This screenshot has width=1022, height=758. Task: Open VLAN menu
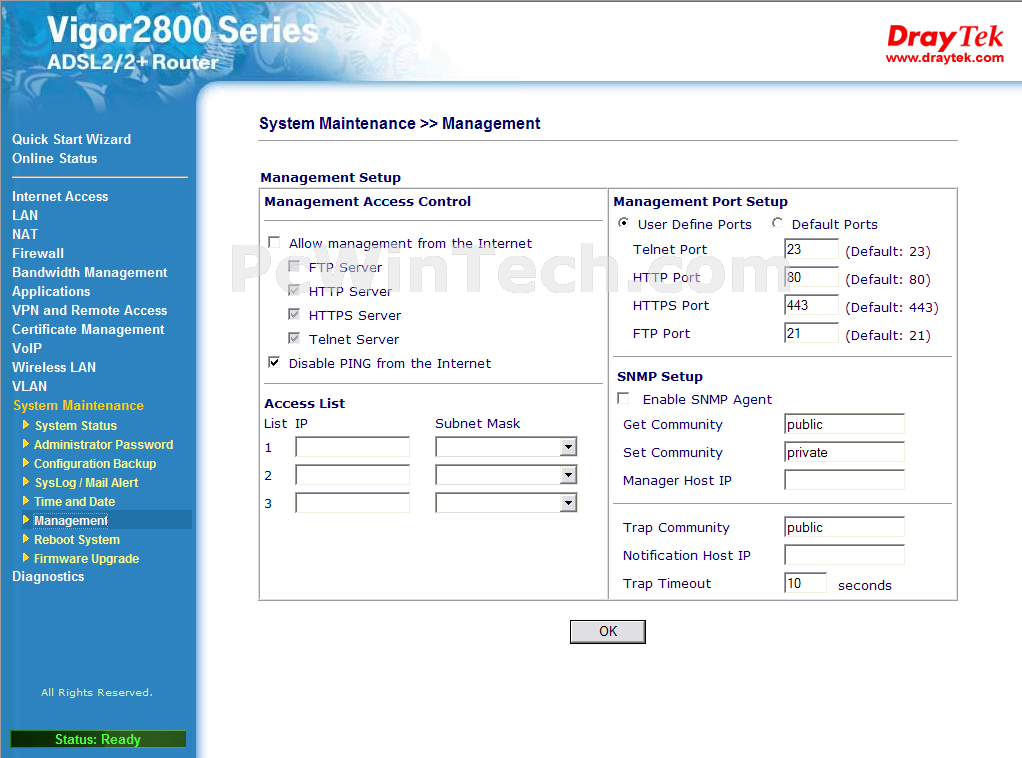click(x=29, y=386)
